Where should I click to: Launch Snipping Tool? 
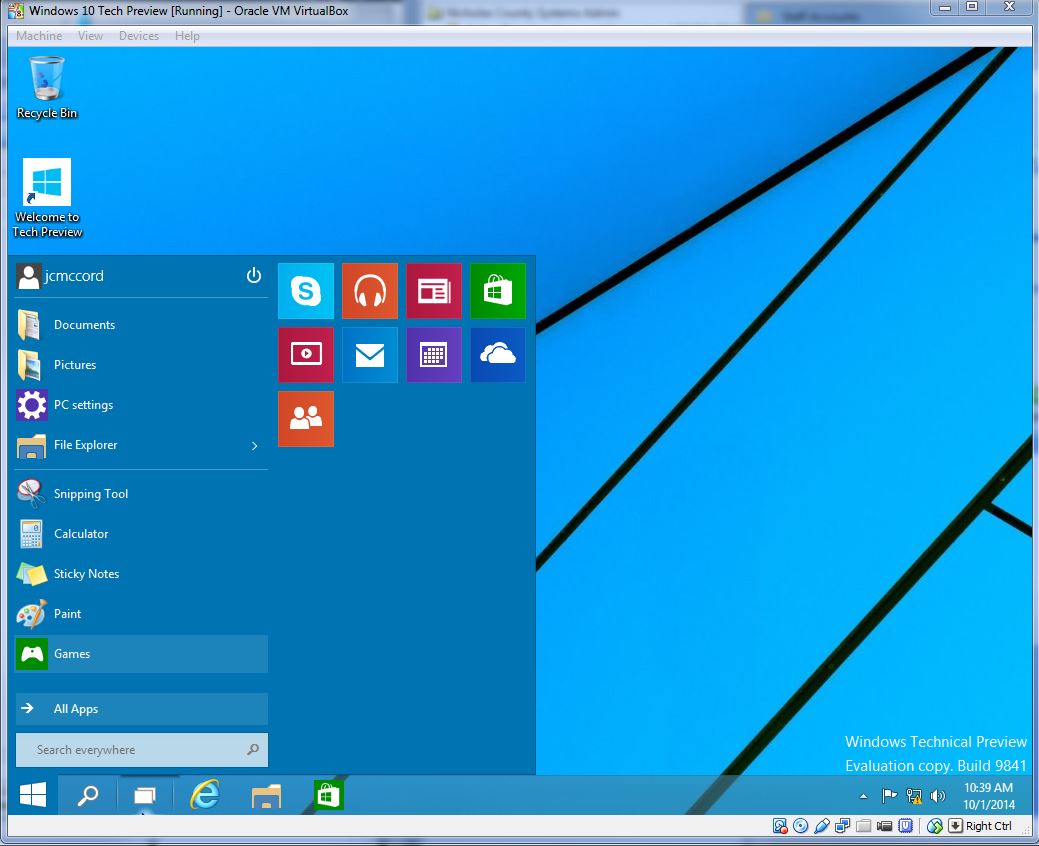click(x=141, y=494)
